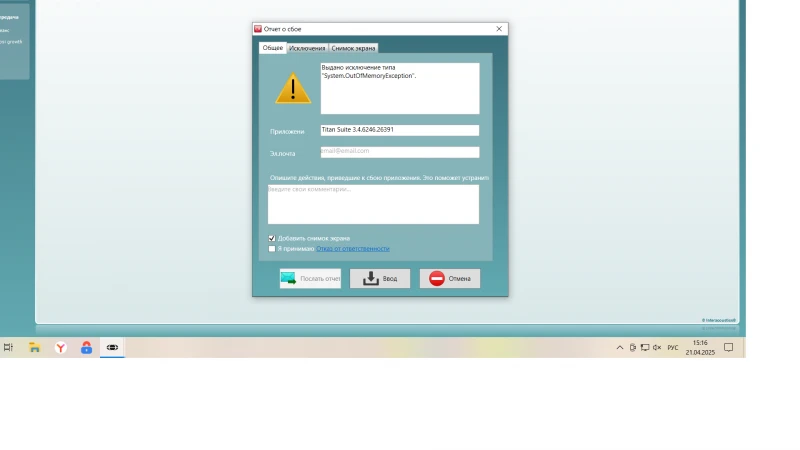This screenshot has height=450, width=800.
Task: Click the Отмена button
Action: tap(450, 279)
